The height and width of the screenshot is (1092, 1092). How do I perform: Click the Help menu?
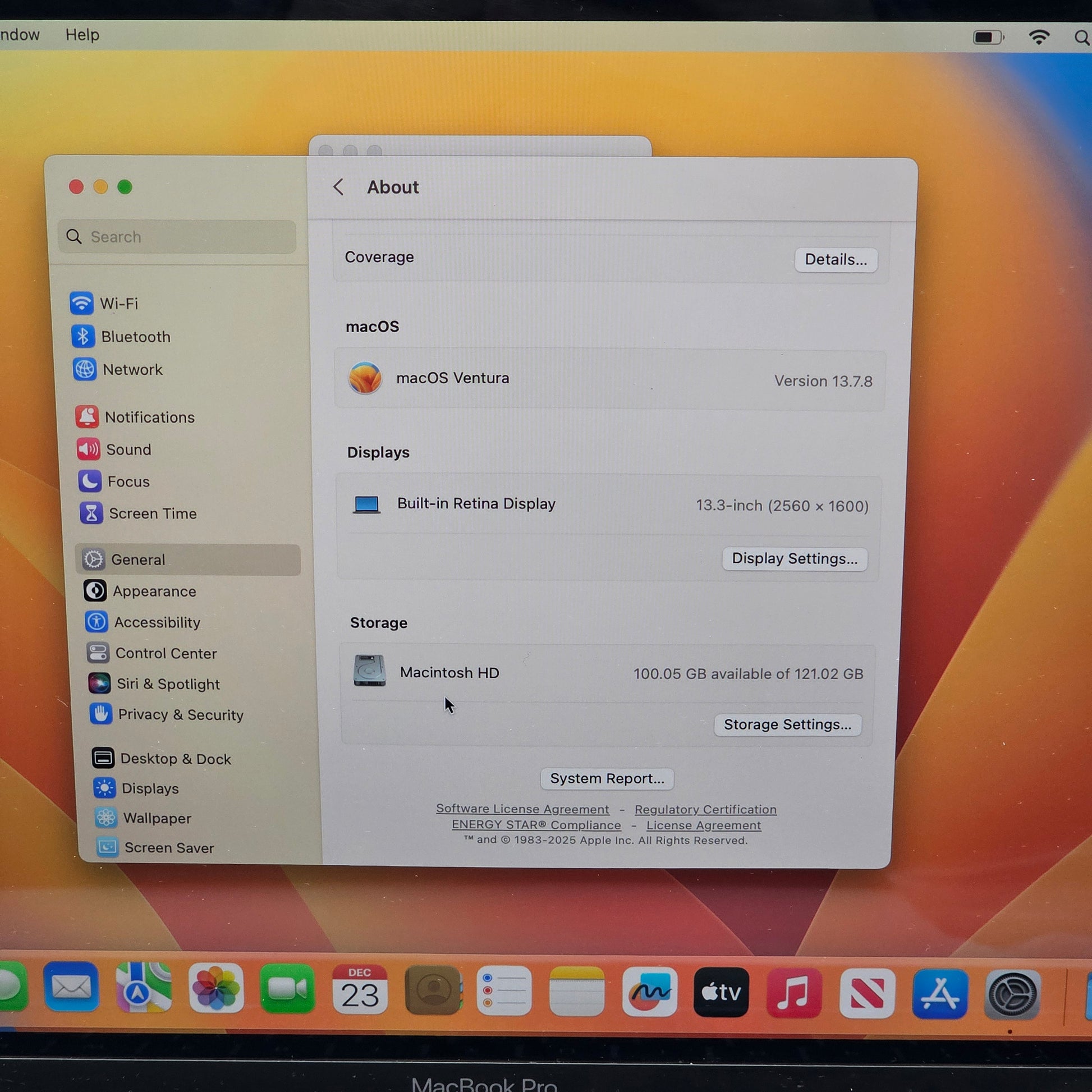tap(82, 35)
